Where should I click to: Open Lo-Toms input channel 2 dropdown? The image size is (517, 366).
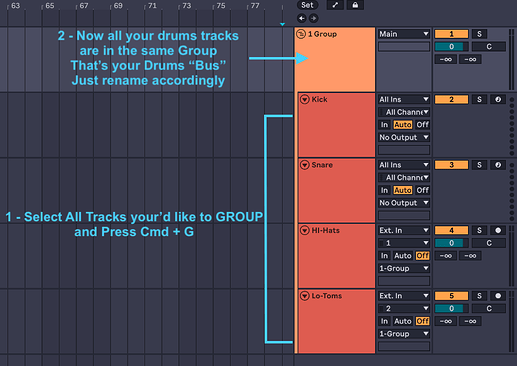(404, 308)
